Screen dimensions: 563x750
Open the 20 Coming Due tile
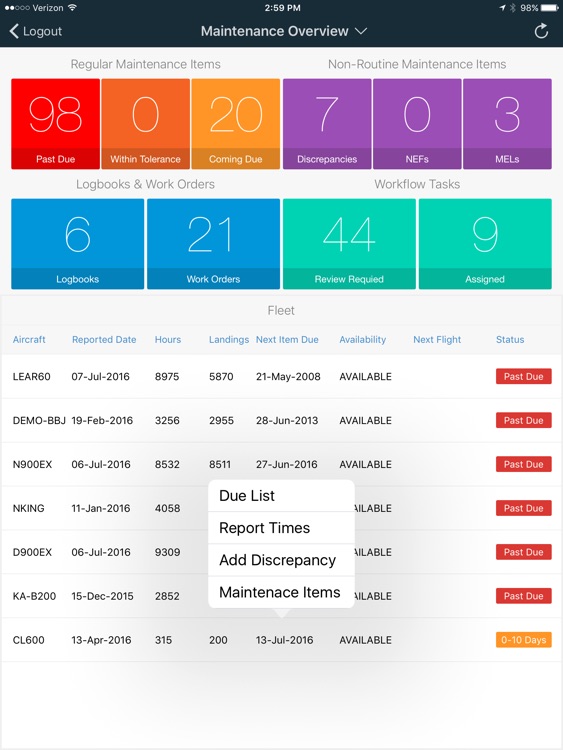236,124
